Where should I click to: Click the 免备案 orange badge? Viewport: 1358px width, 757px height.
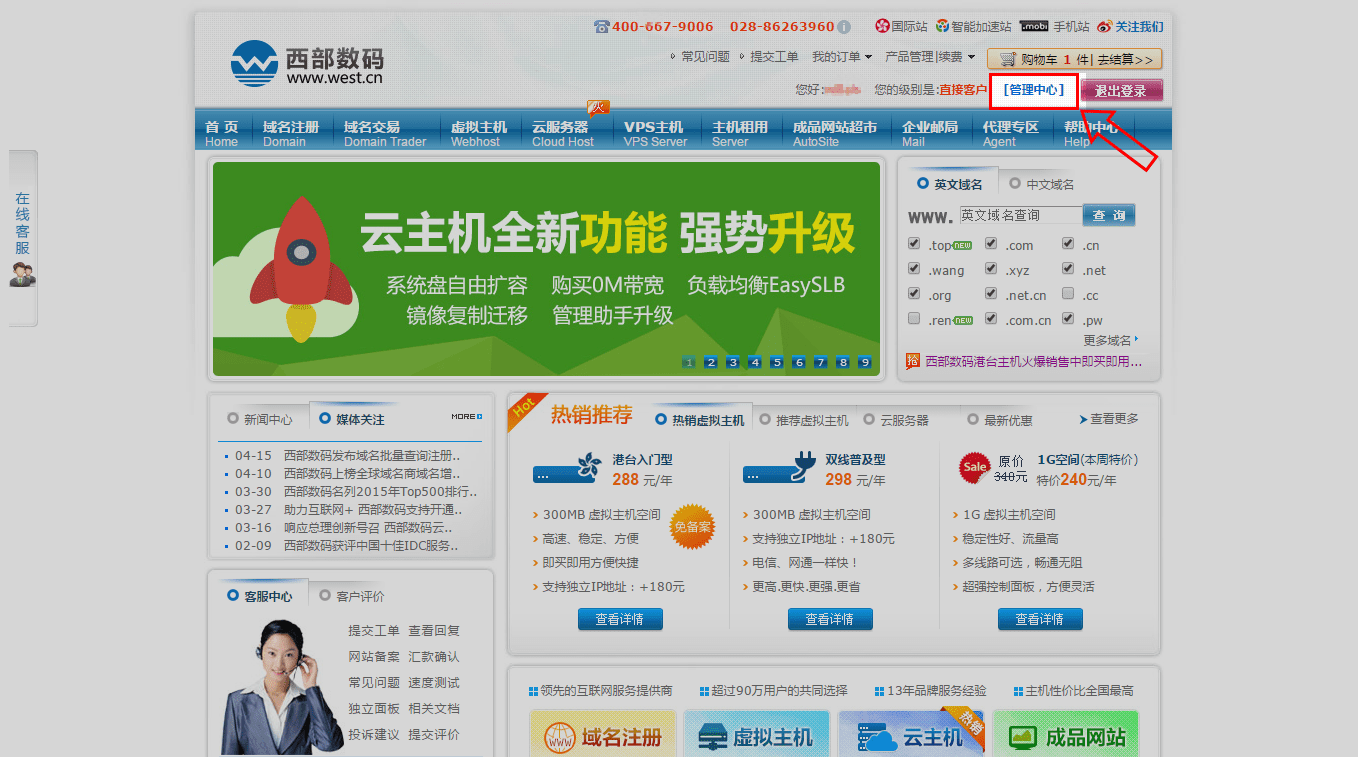[x=692, y=527]
